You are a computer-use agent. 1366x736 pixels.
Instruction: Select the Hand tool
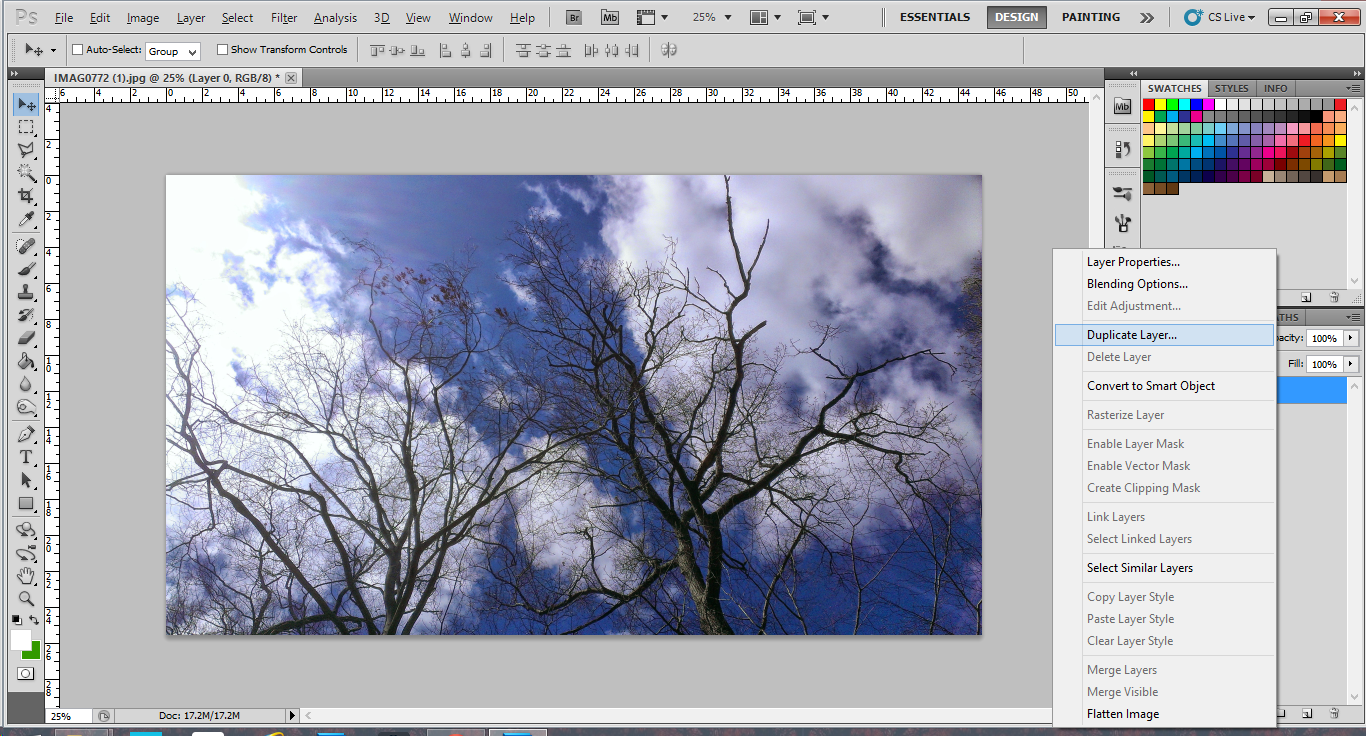click(x=26, y=577)
